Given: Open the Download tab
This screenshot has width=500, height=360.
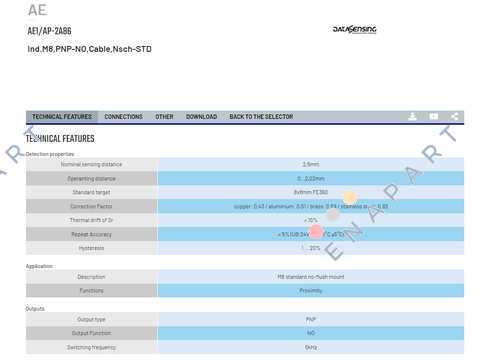Looking at the screenshot, I should pyautogui.click(x=201, y=117).
